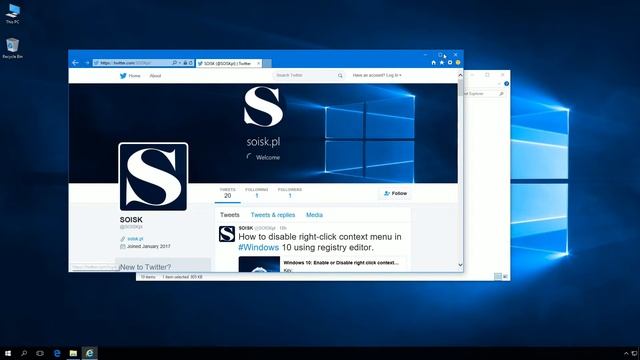View the Following count

pyautogui.click(x=257, y=193)
